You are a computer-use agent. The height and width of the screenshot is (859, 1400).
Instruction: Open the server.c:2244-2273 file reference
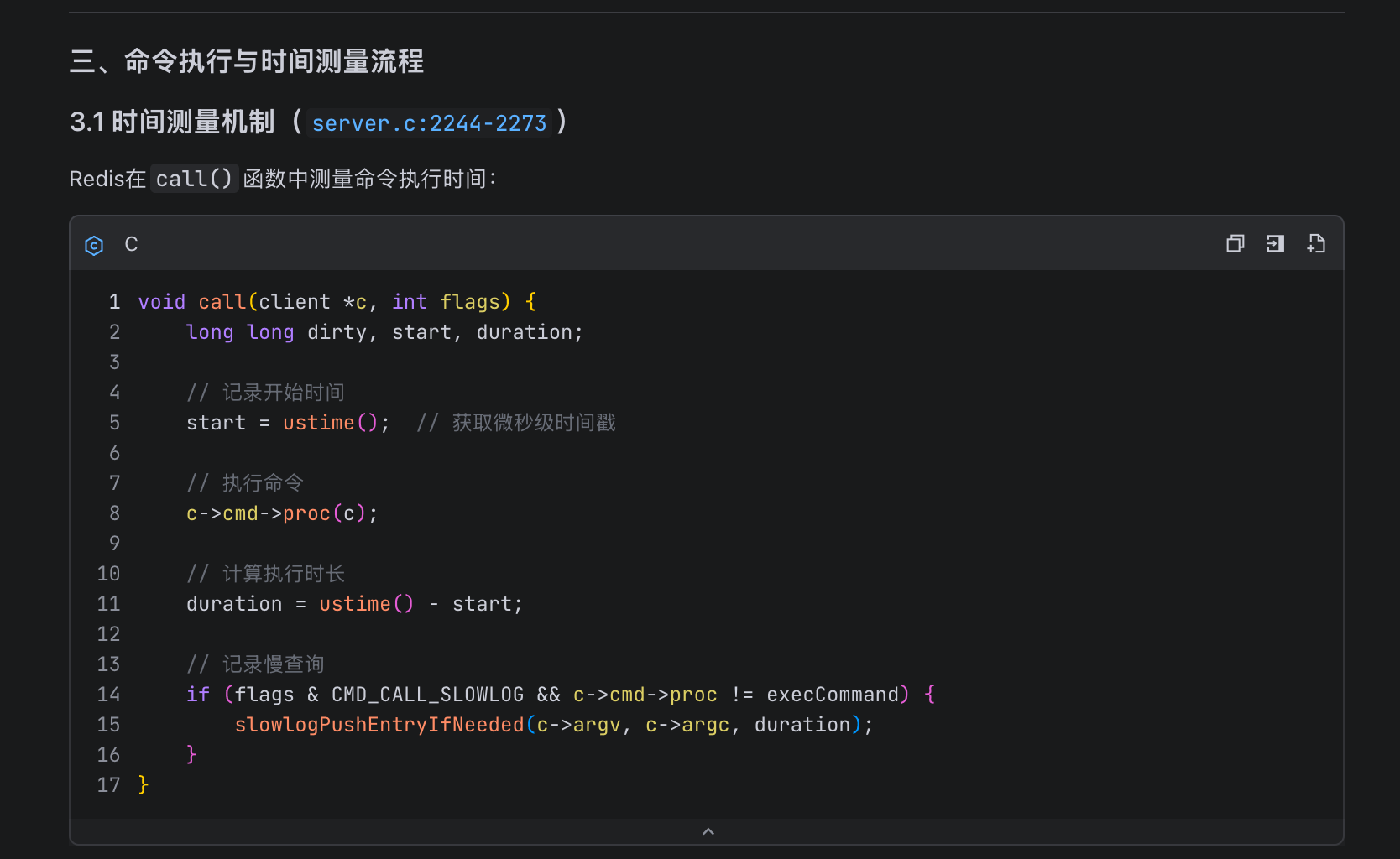429,123
